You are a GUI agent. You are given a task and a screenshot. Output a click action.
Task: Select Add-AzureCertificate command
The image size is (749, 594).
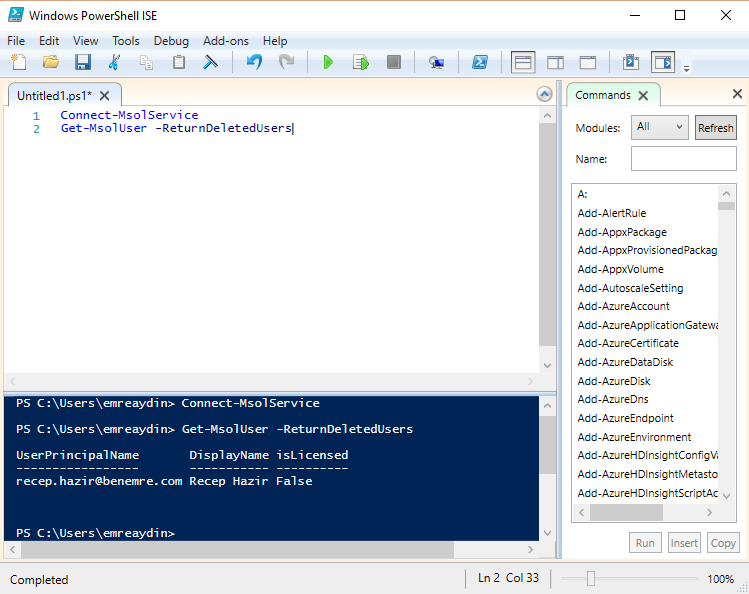coord(628,343)
